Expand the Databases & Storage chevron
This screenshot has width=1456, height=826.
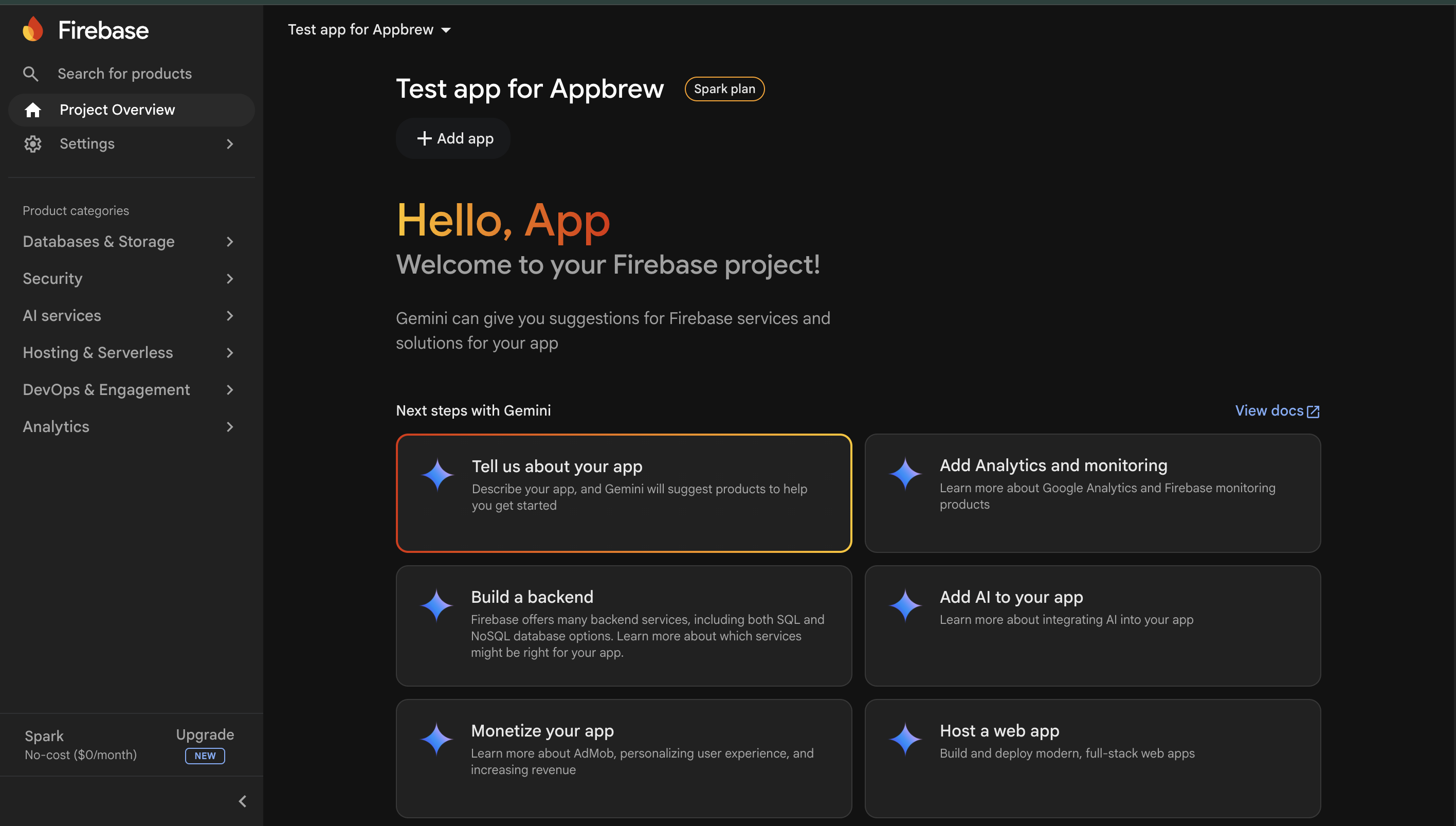[x=230, y=242]
